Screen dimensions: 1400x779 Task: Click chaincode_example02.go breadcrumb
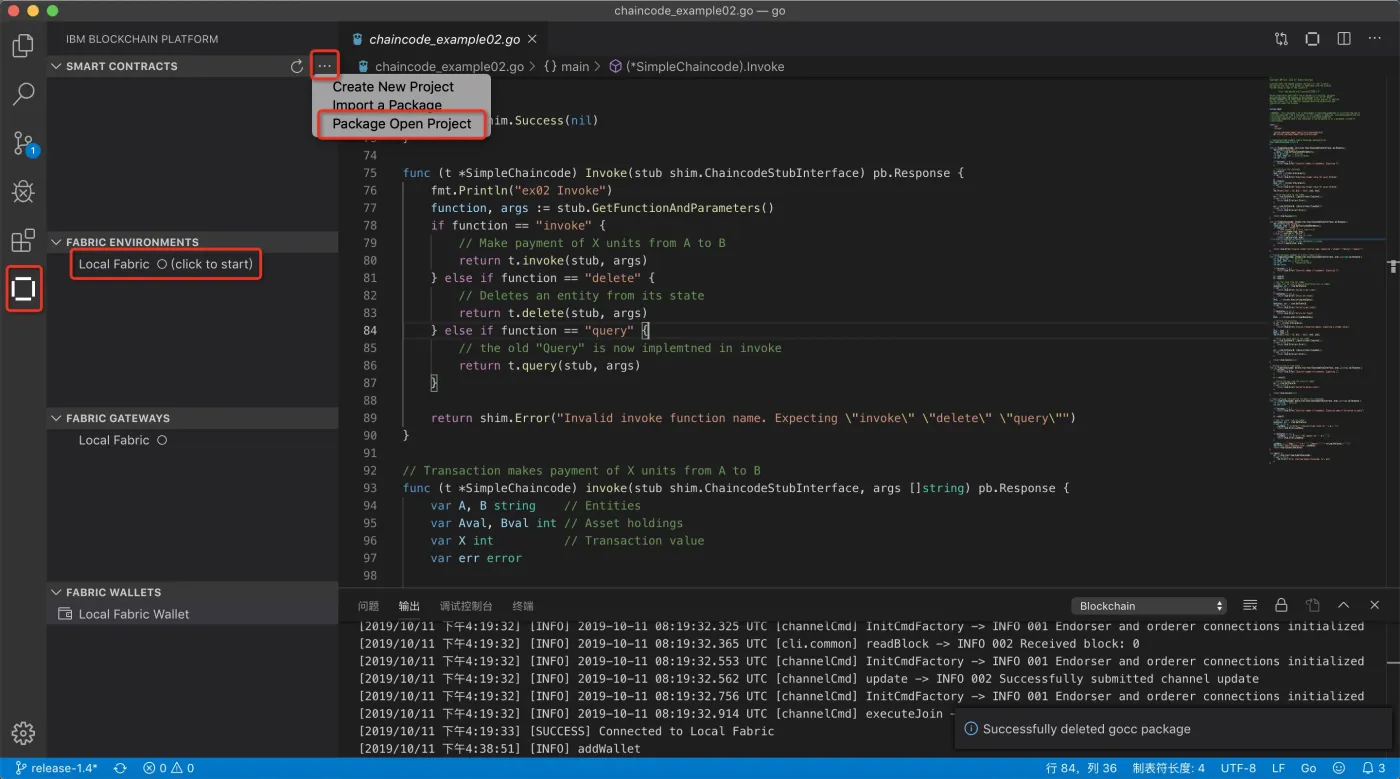pos(440,66)
